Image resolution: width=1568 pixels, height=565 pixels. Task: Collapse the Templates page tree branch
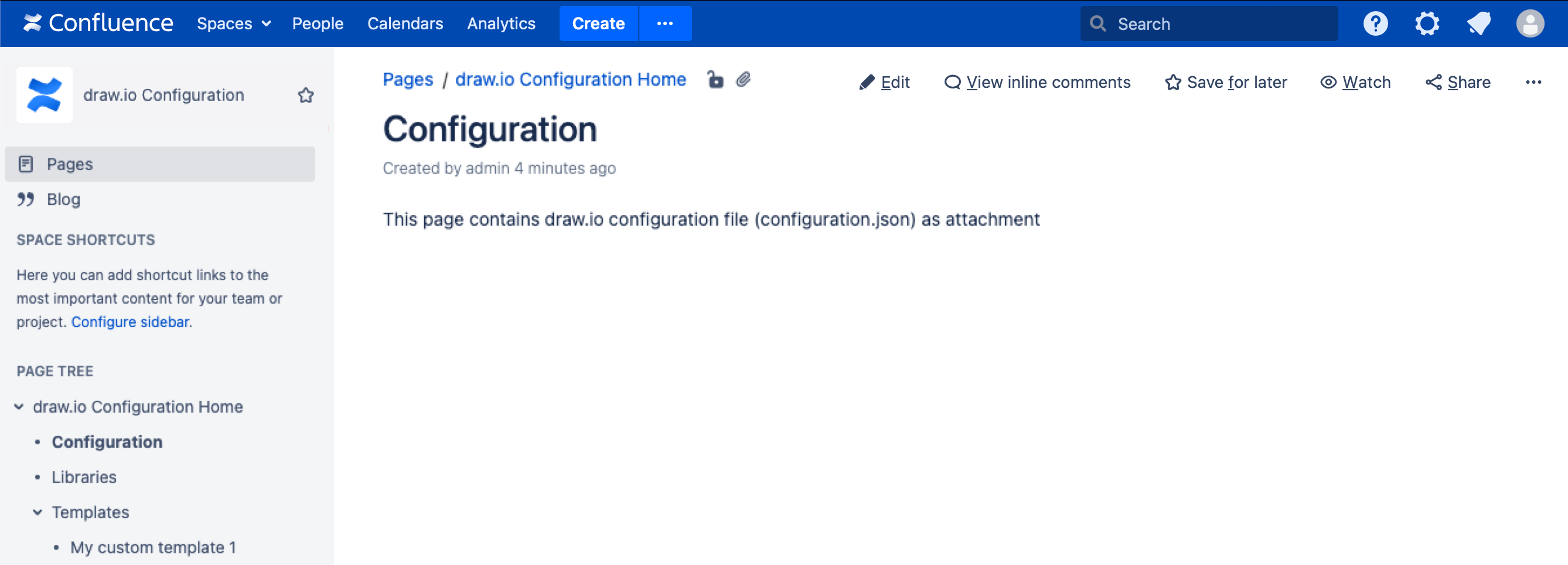37,512
